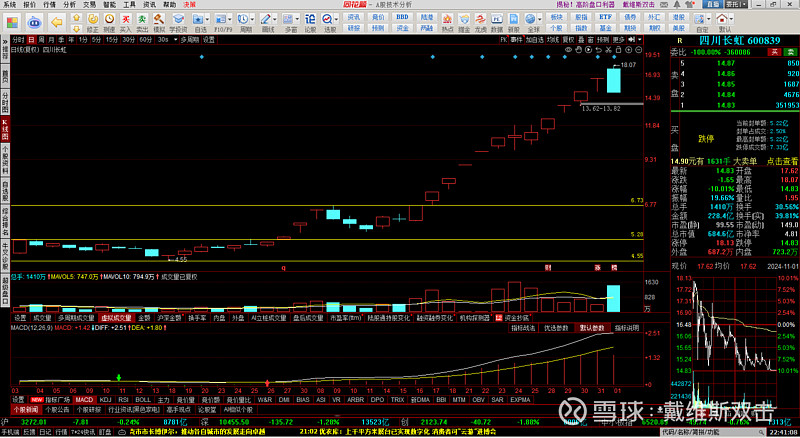The height and width of the screenshot is (438, 800).
Task: Click the 多周期 button
Action: click(x=189, y=39)
